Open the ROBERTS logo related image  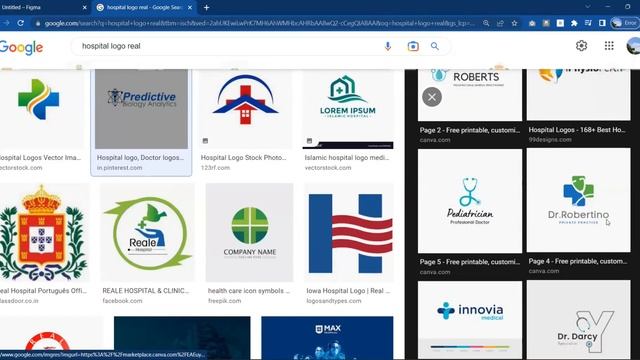470,95
